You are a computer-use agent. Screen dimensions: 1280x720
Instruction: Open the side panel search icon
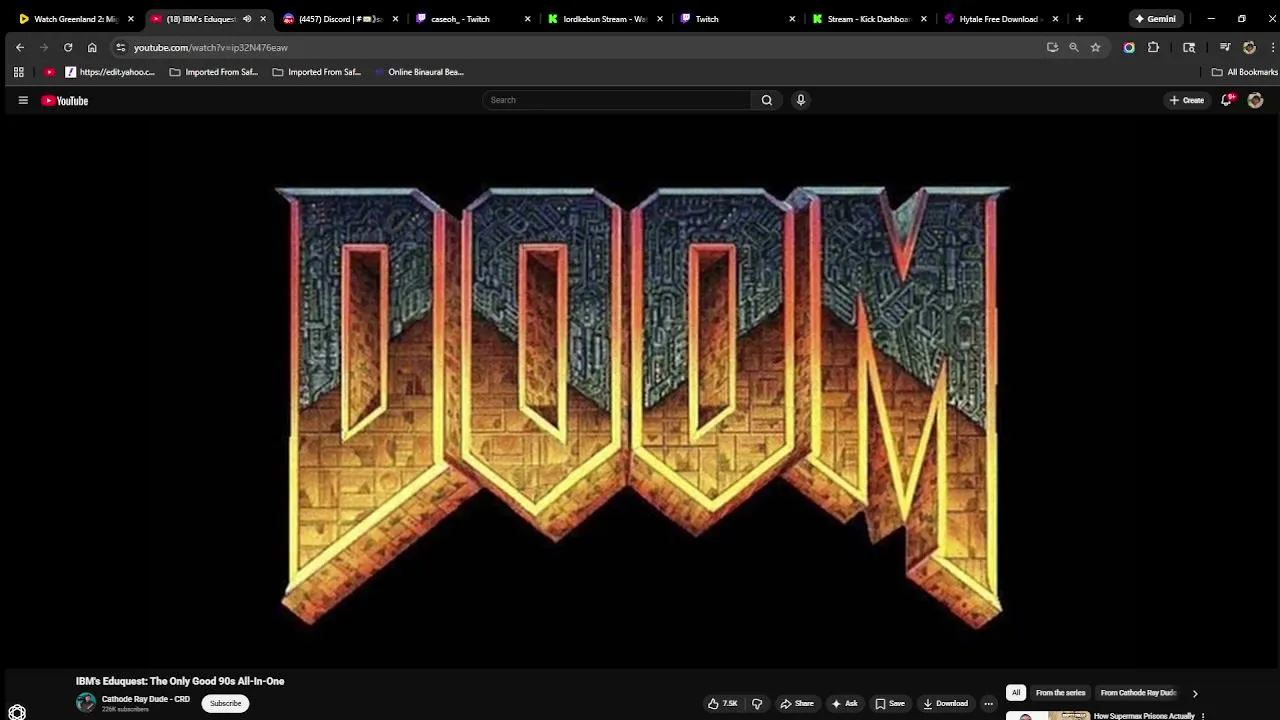pos(1189,47)
